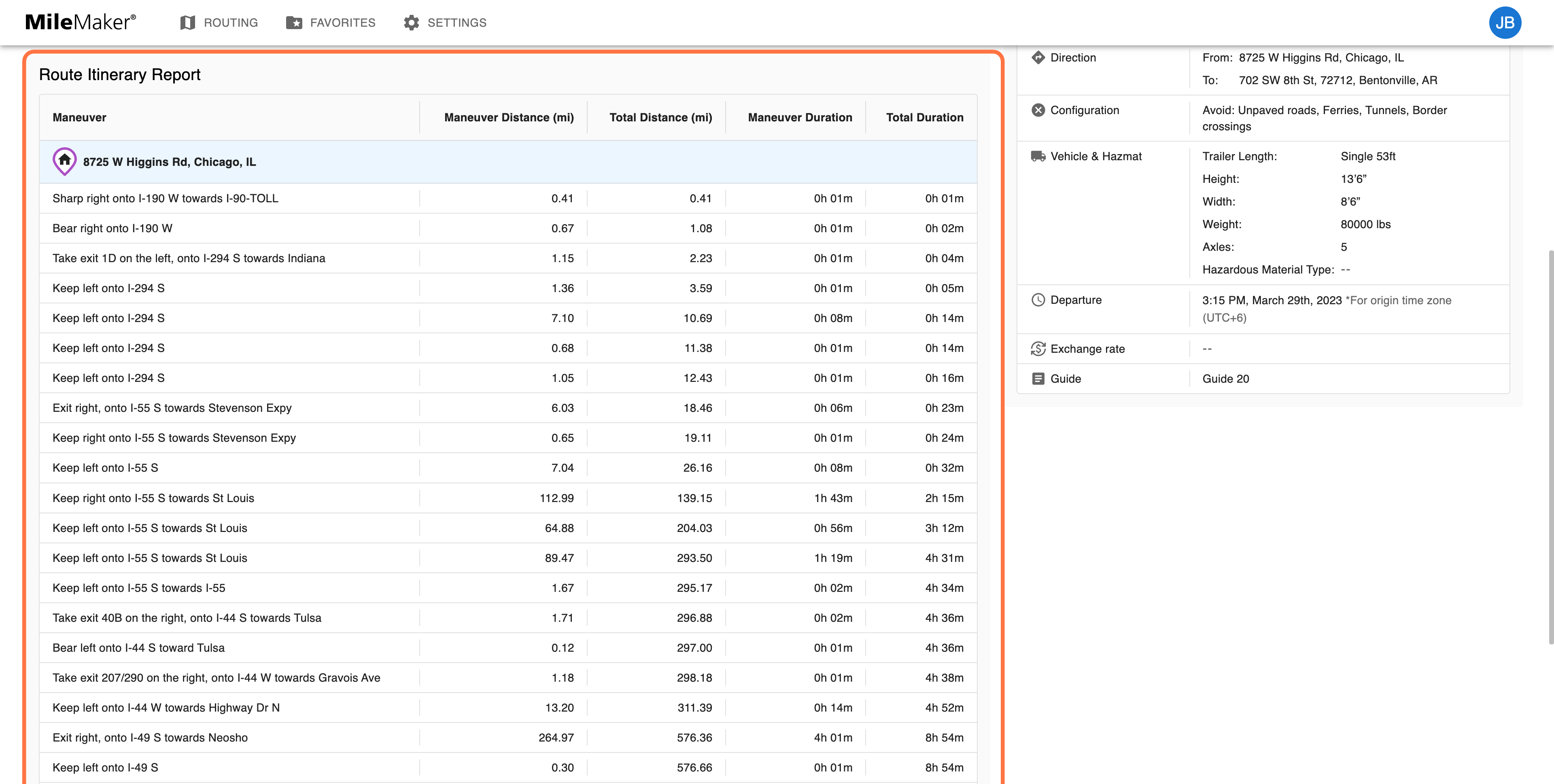
Task: Click the departure time 3:15 PM, March 29th, 2023
Action: (1272, 300)
